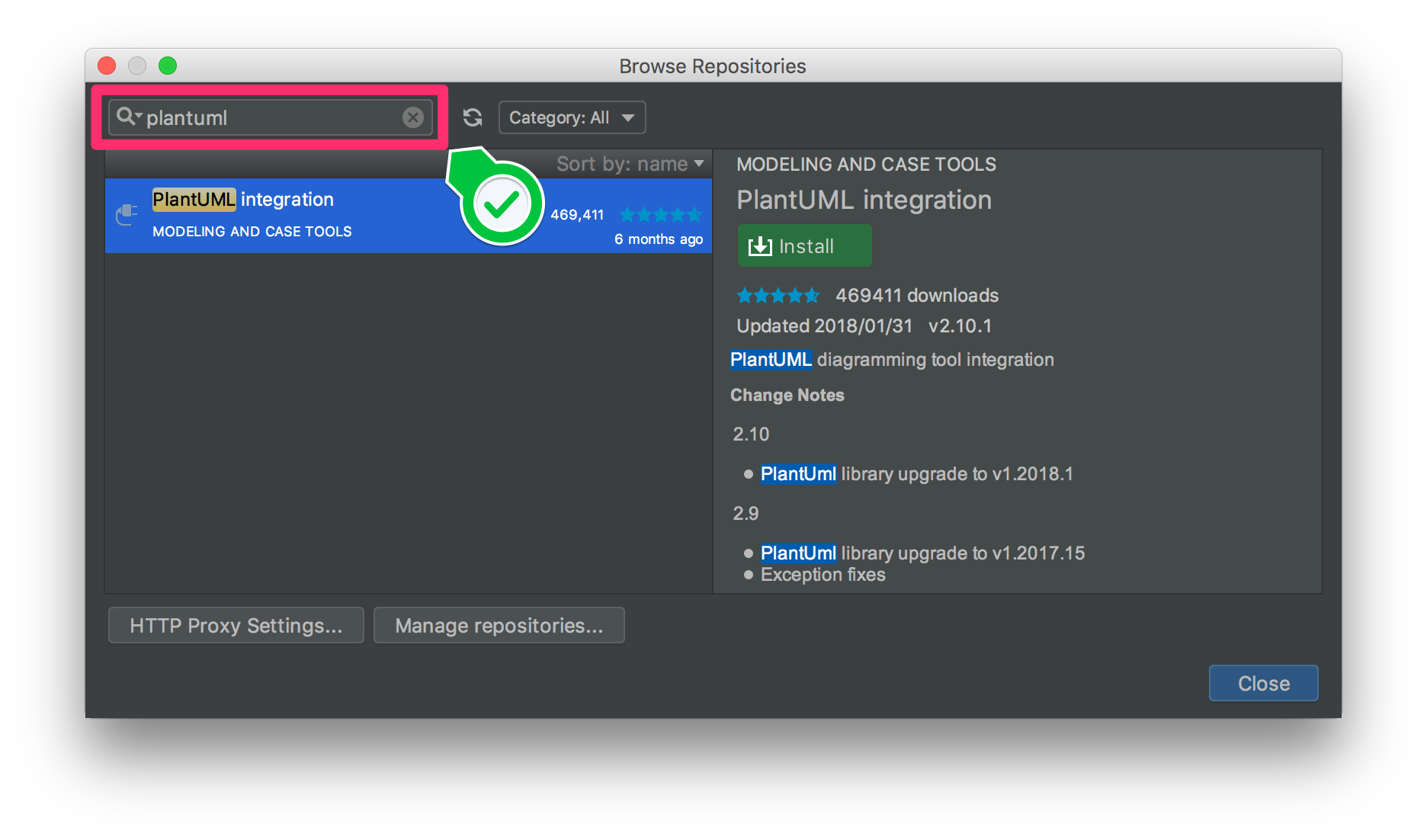Click the green zoom window button
The image size is (1427, 840).
click(168, 66)
